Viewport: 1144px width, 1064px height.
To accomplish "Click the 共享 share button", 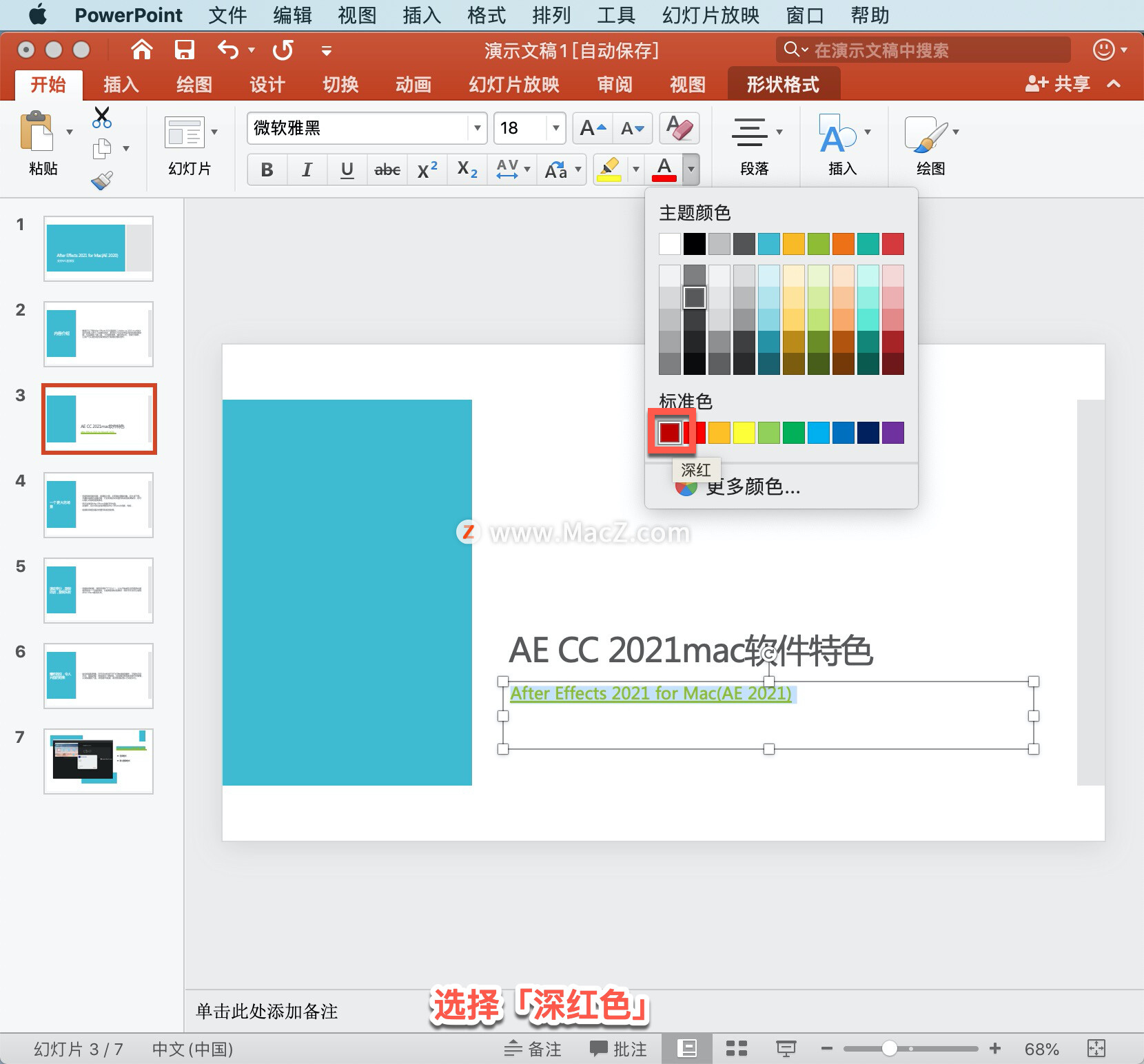I will tap(1057, 84).
